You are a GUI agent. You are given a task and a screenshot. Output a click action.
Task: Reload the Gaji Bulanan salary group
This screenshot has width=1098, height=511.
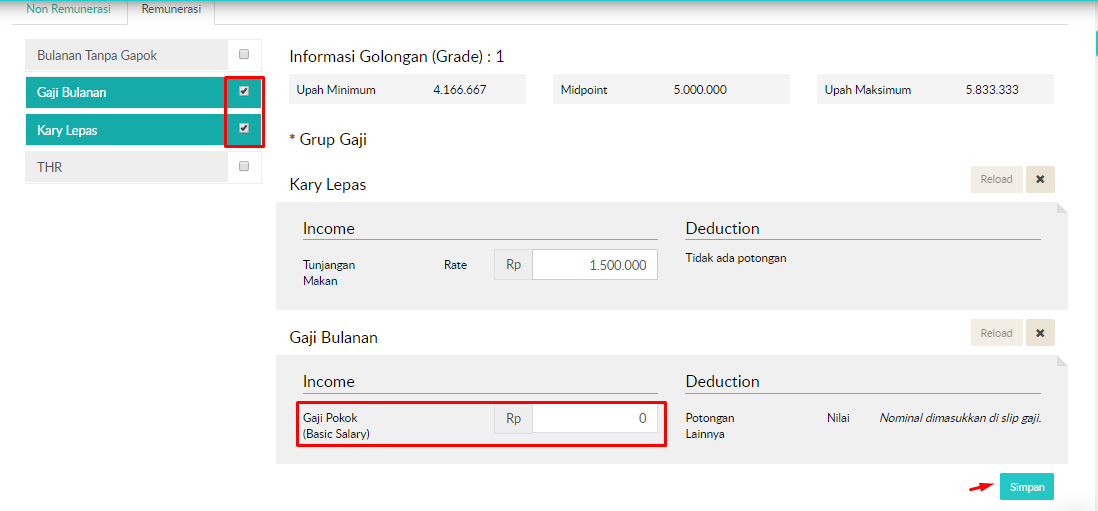pos(996,333)
